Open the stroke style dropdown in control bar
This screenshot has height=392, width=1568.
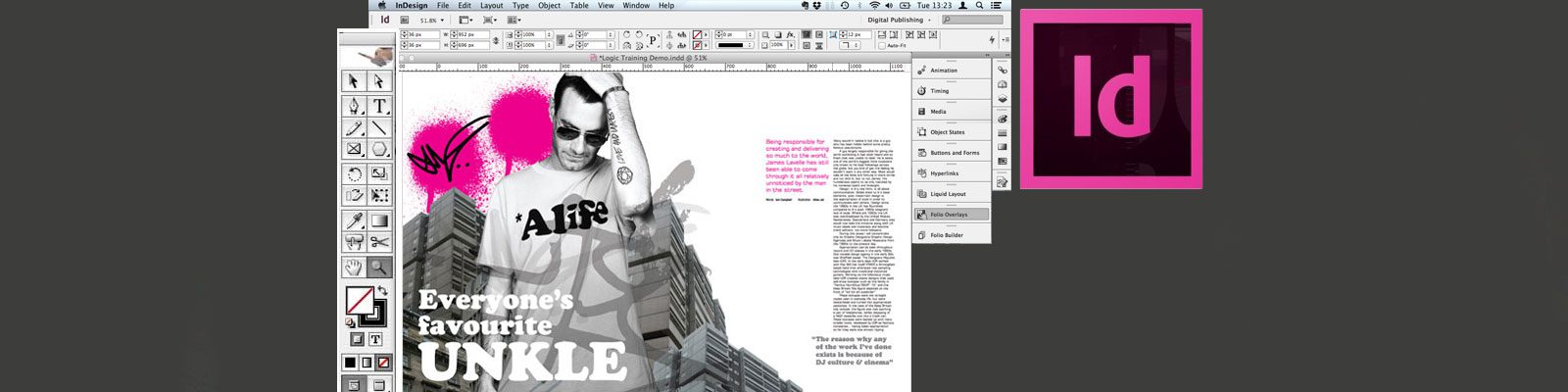734,45
